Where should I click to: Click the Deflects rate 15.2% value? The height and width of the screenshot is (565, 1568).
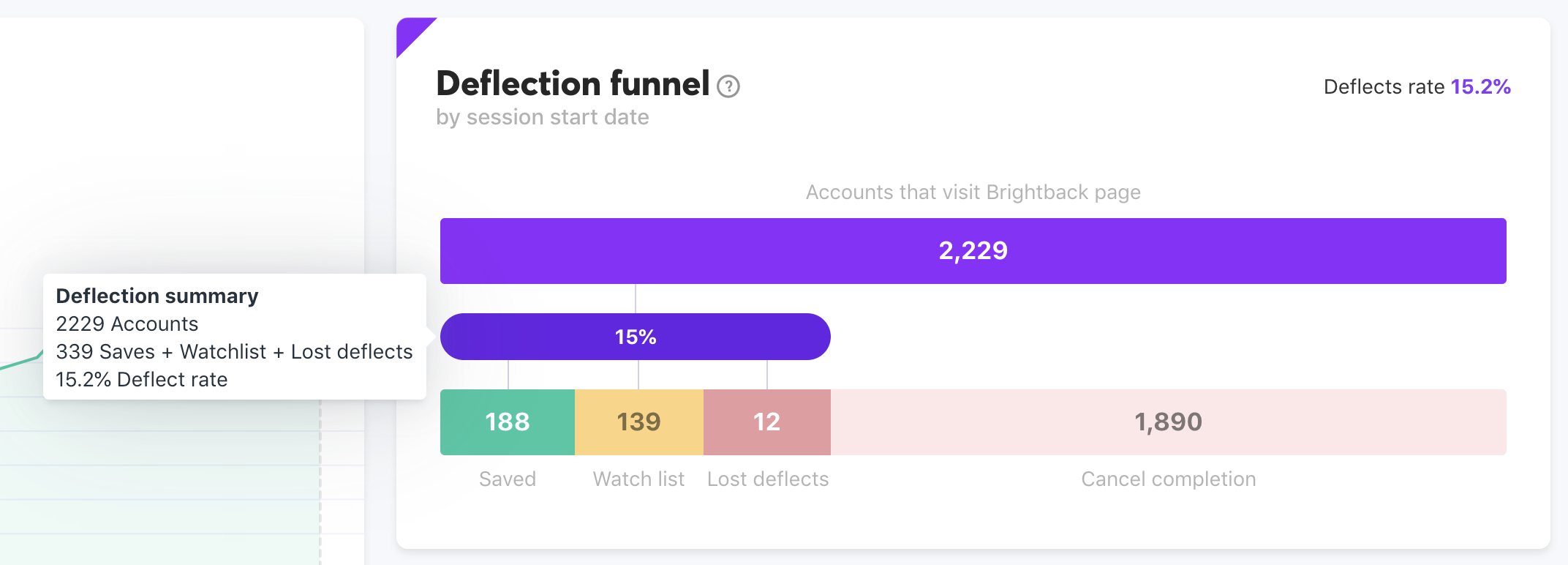1480,86
